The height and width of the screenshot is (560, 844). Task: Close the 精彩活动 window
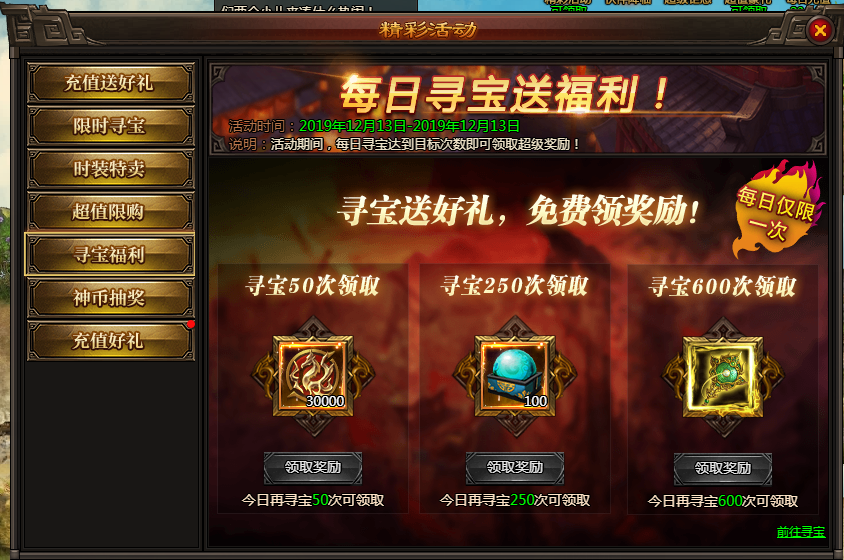820,30
